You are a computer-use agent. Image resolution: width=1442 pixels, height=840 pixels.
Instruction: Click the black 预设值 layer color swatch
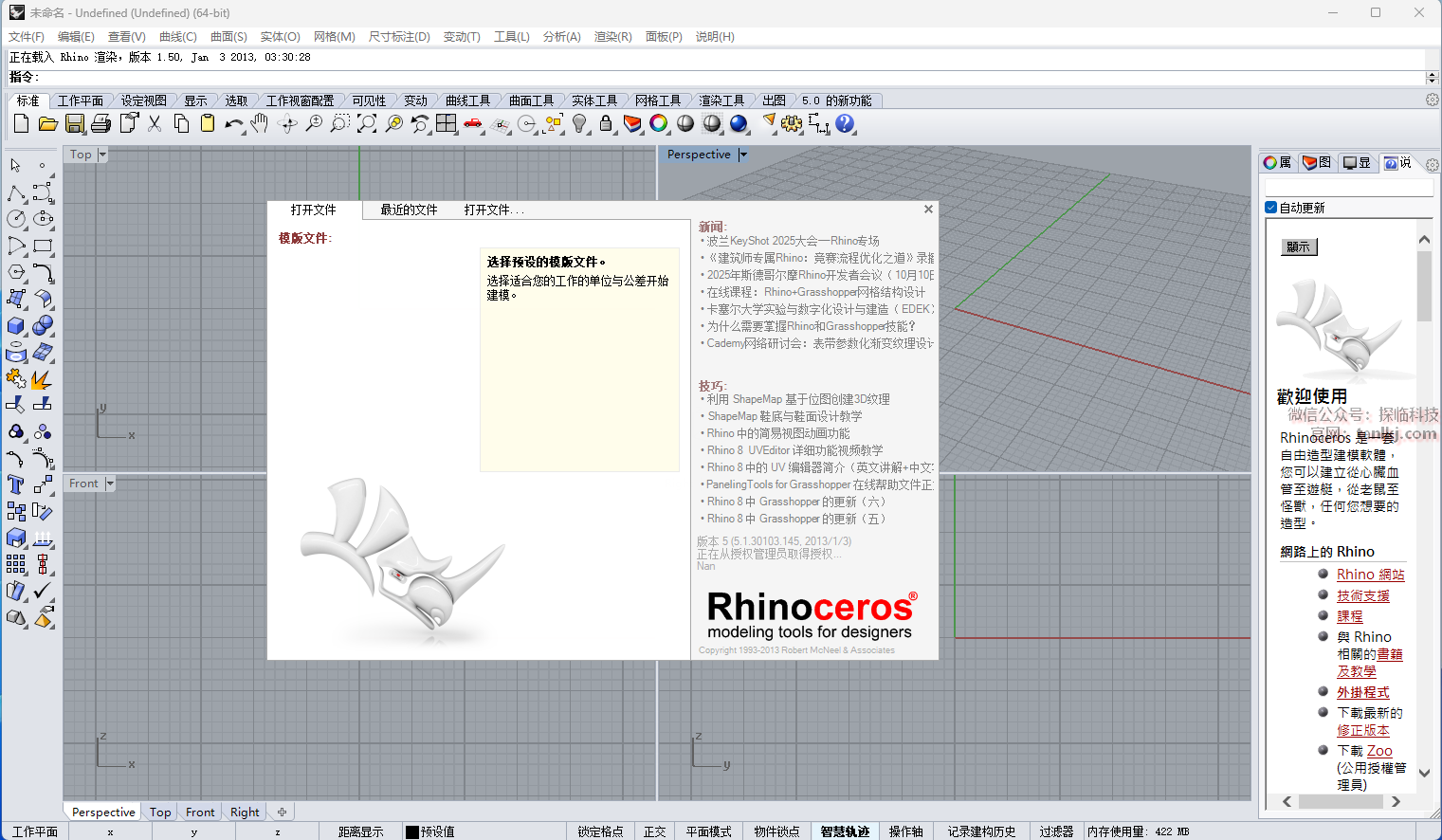[x=412, y=831]
